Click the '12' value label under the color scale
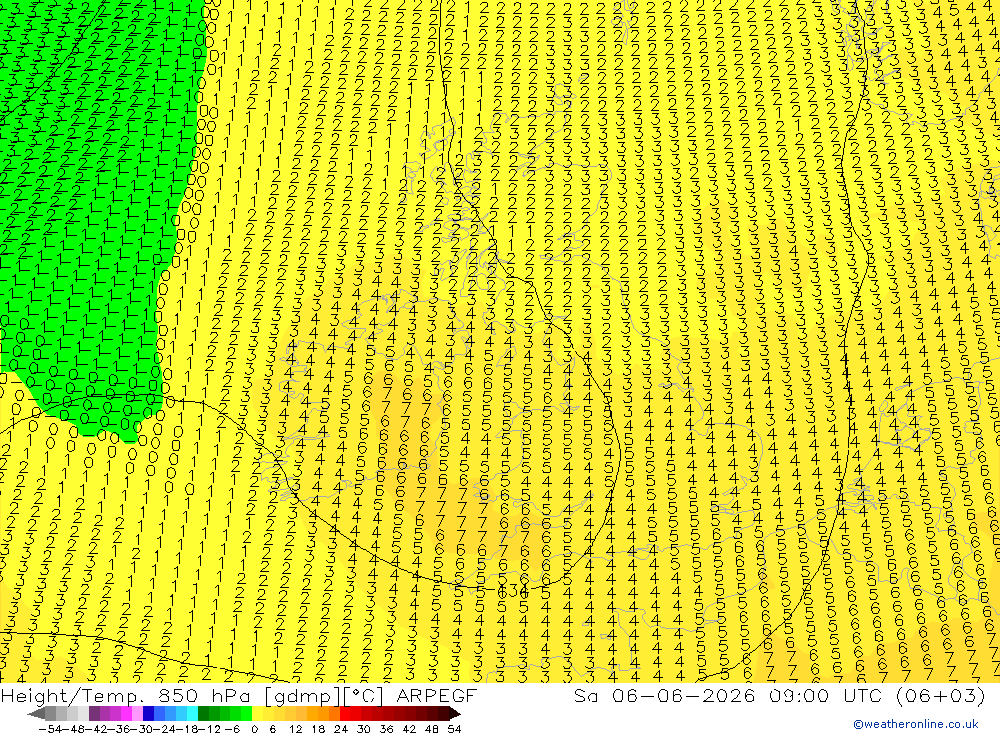Image resolution: width=1000 pixels, height=733 pixels. (295, 728)
